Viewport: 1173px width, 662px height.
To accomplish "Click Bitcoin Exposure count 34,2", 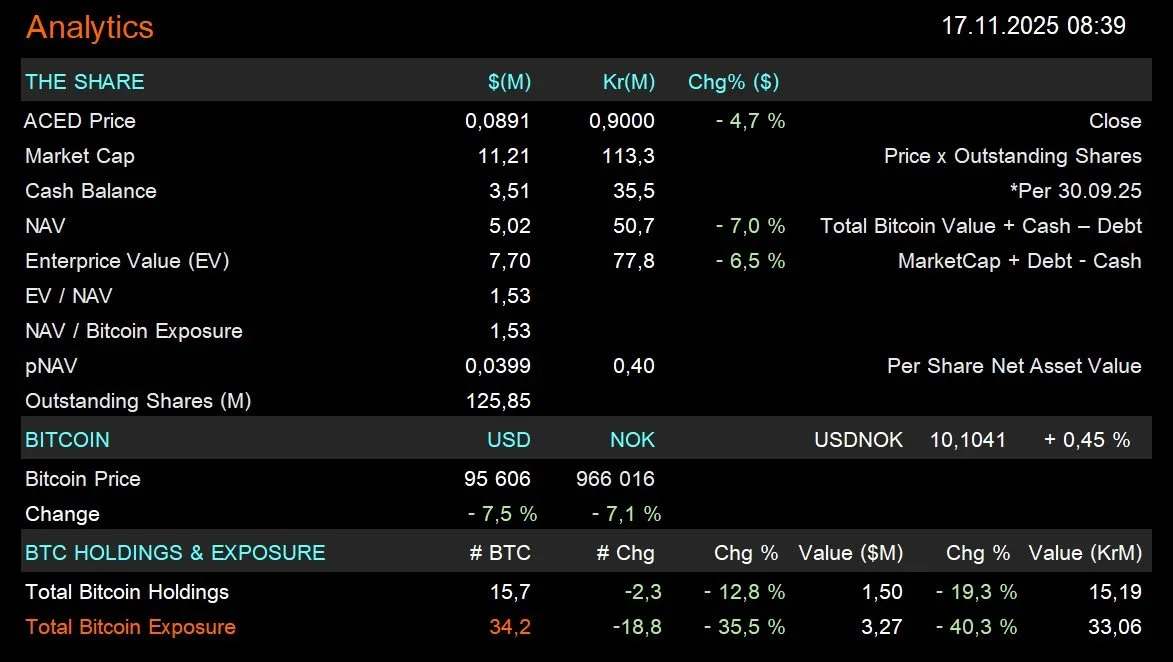I will [510, 627].
